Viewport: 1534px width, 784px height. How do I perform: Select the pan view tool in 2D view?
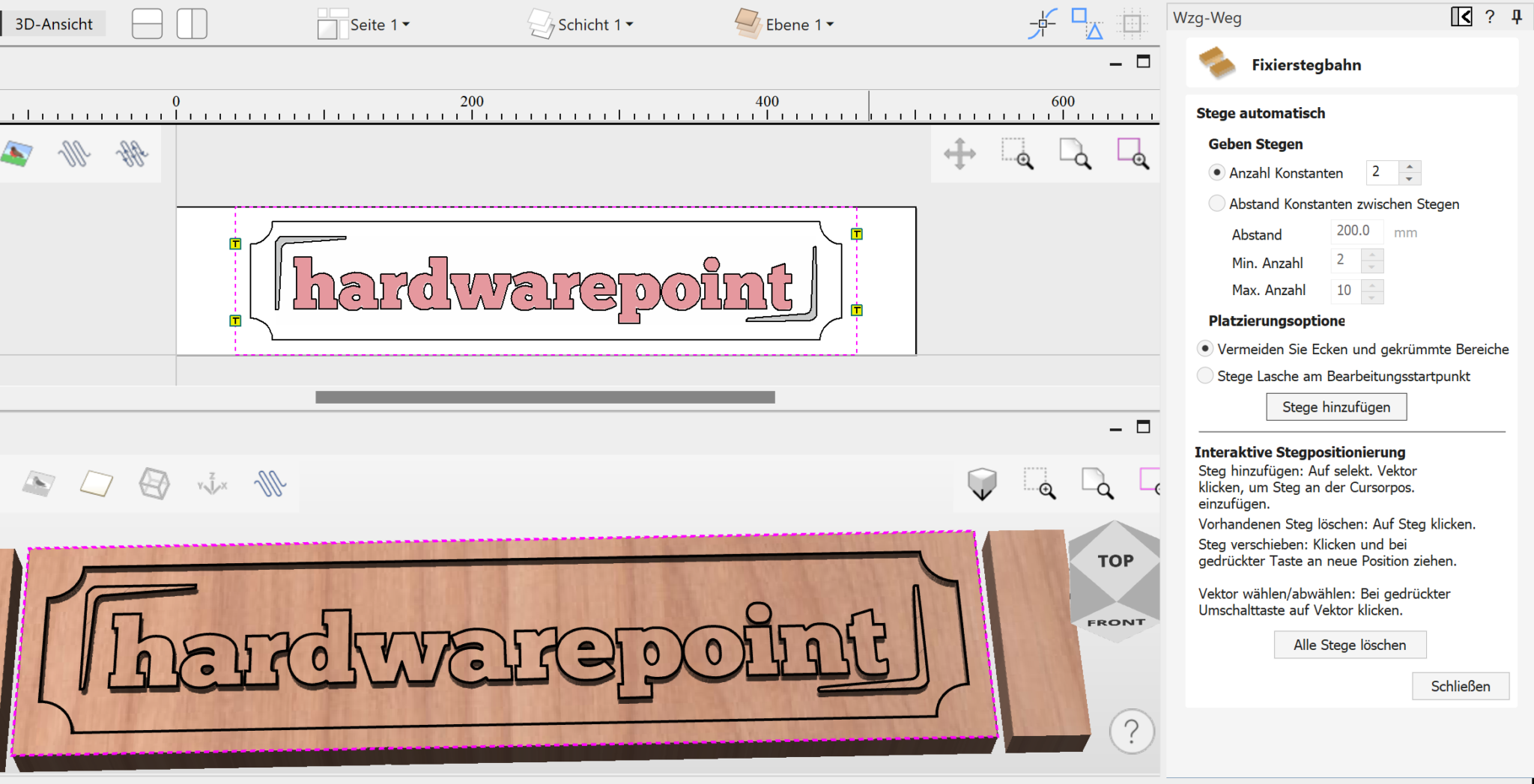click(959, 154)
